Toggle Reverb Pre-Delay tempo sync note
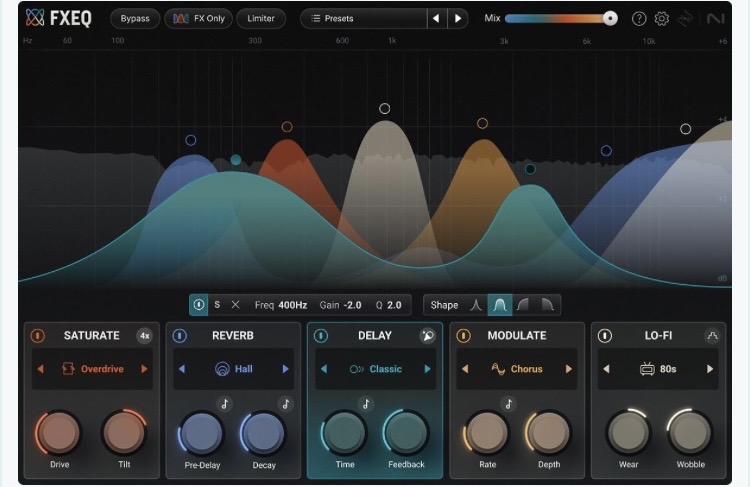The height and width of the screenshot is (487, 750). [x=224, y=404]
